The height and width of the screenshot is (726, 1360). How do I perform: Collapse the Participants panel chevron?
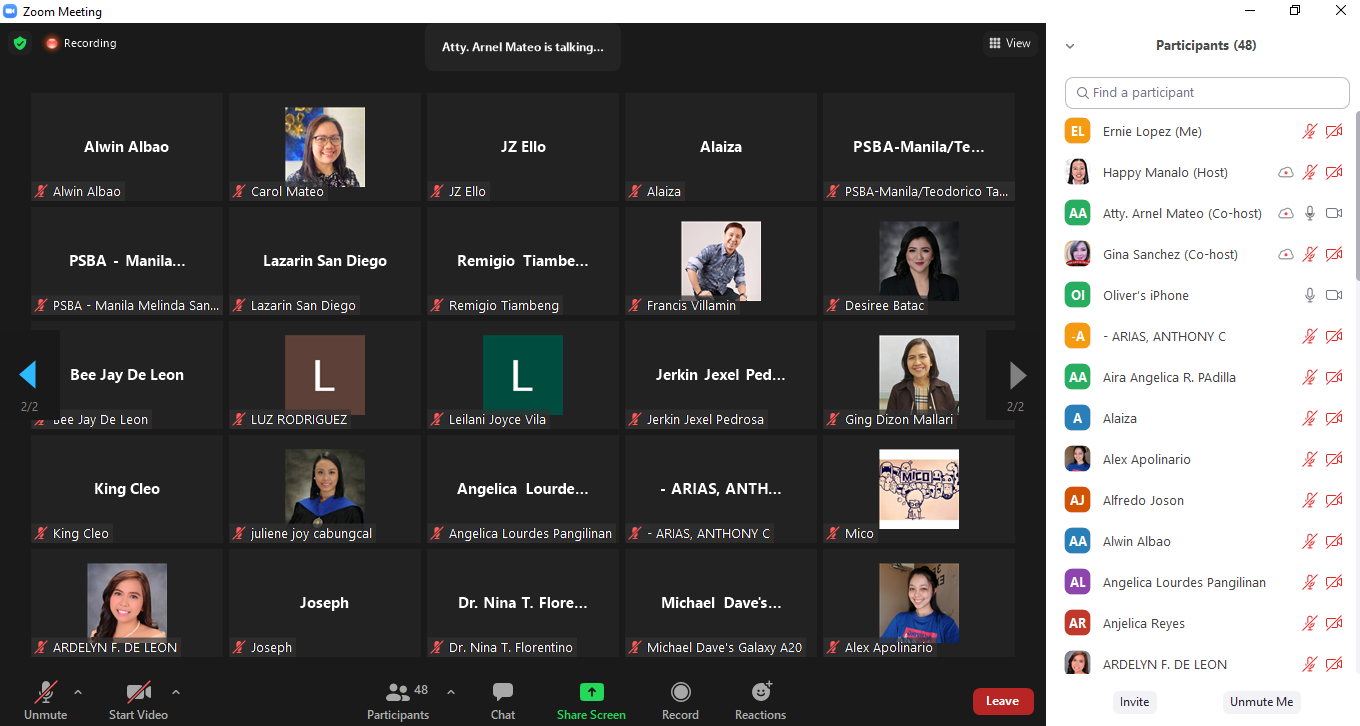(1070, 46)
